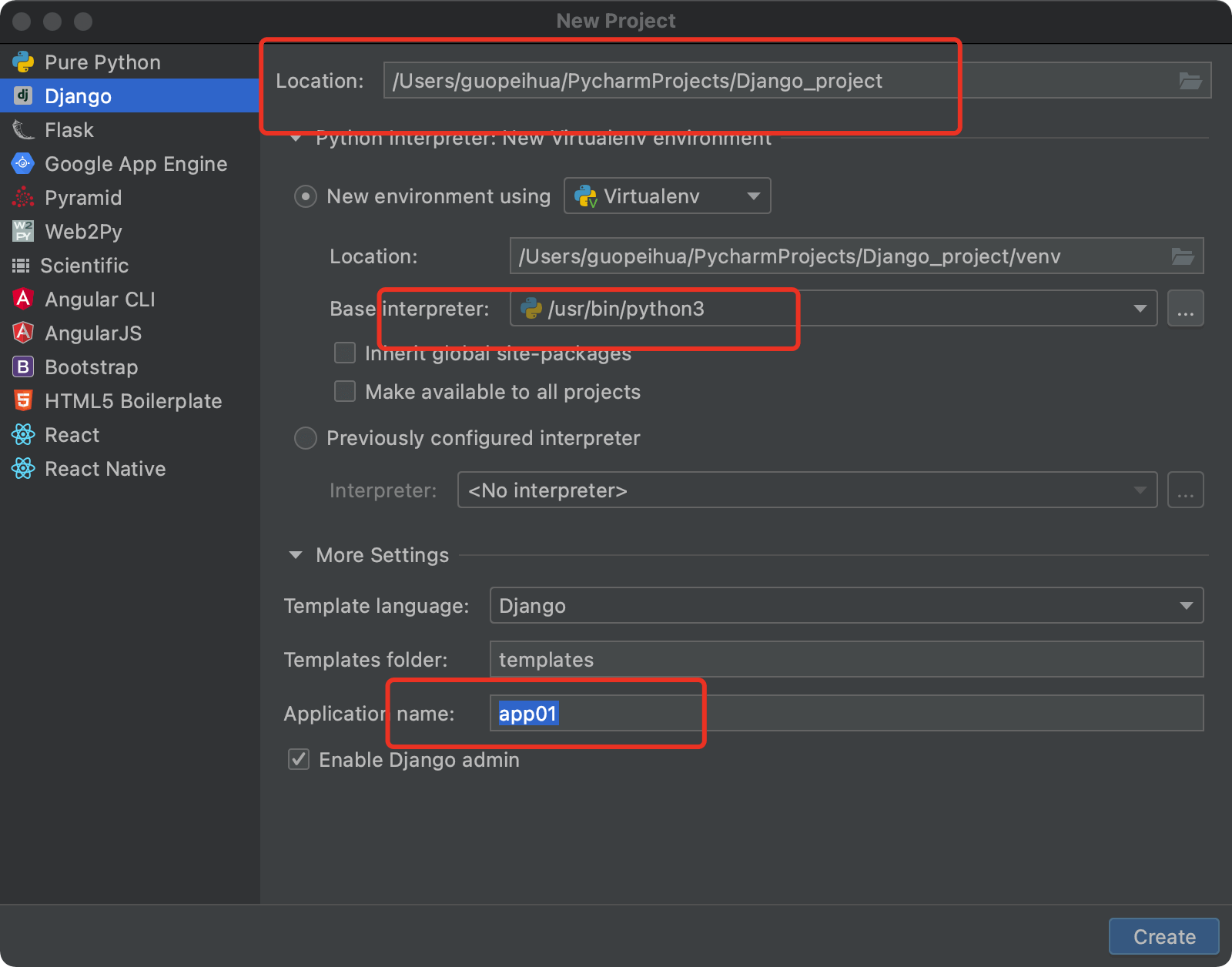Click the Create button
Screen dimensions: 1232x967
(1163, 936)
